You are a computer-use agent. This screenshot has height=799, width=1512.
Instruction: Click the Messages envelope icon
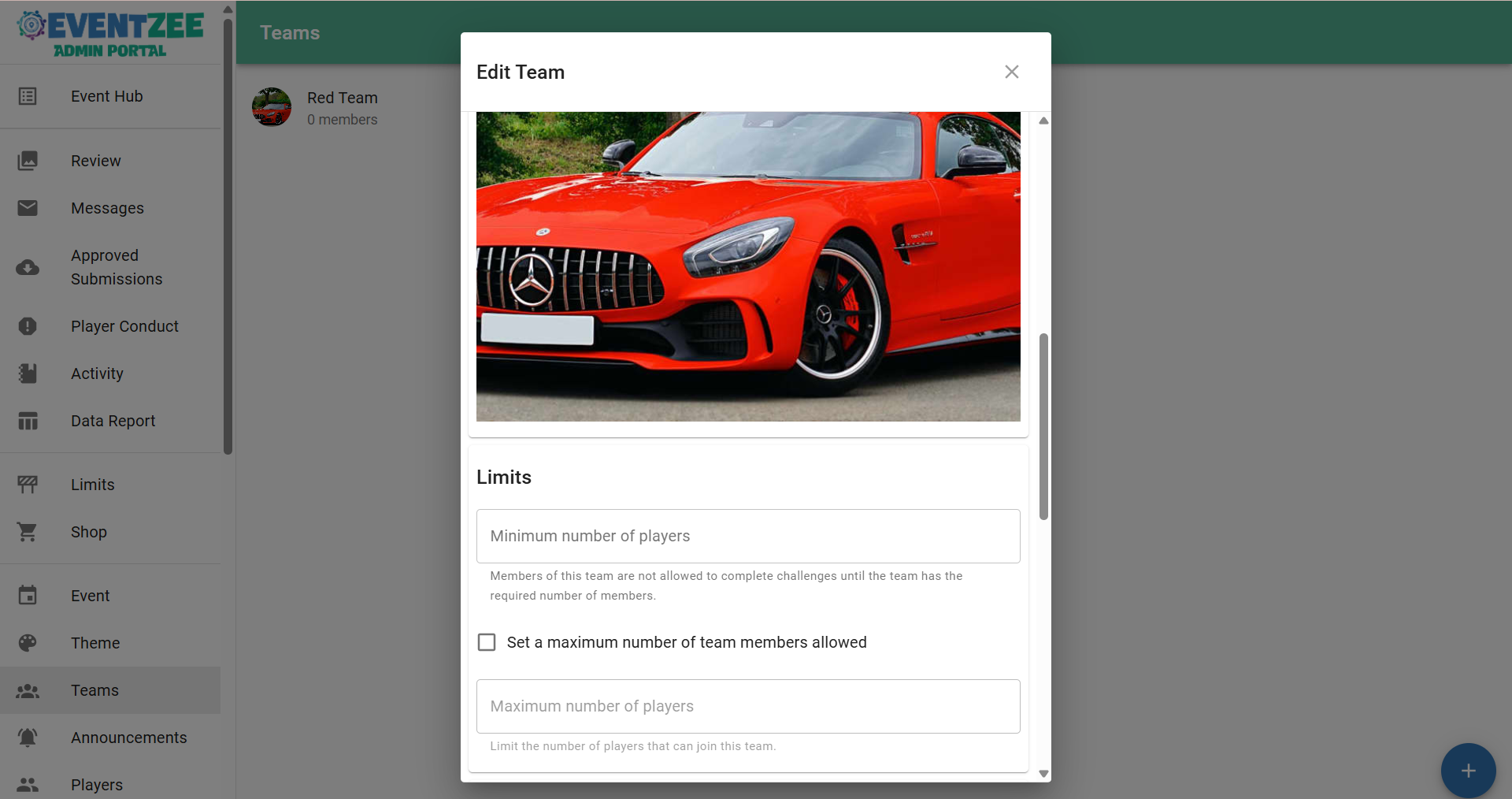point(28,208)
